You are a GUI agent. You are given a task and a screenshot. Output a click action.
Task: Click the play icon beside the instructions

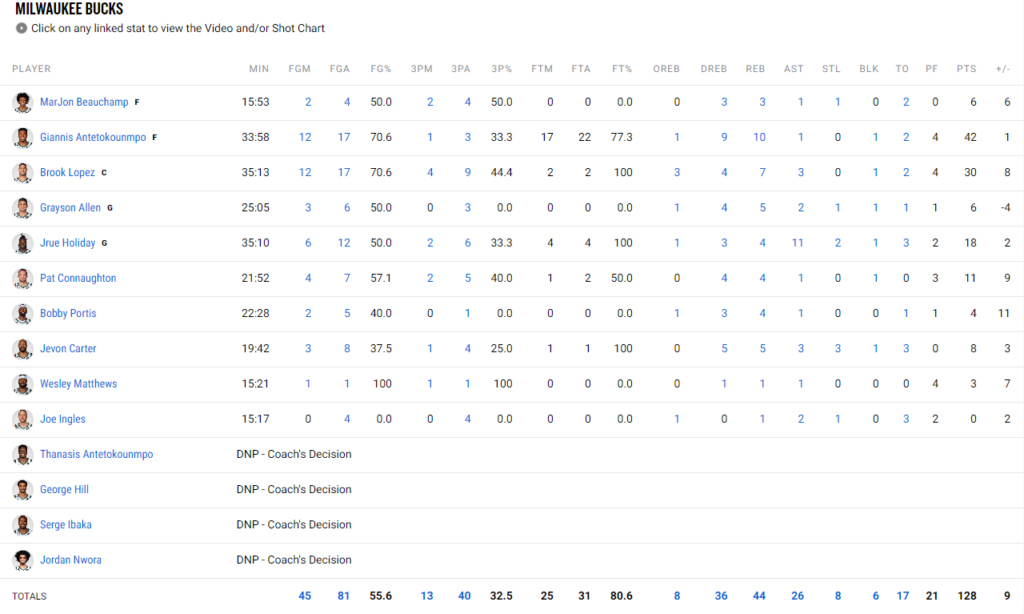pyautogui.click(x=22, y=29)
